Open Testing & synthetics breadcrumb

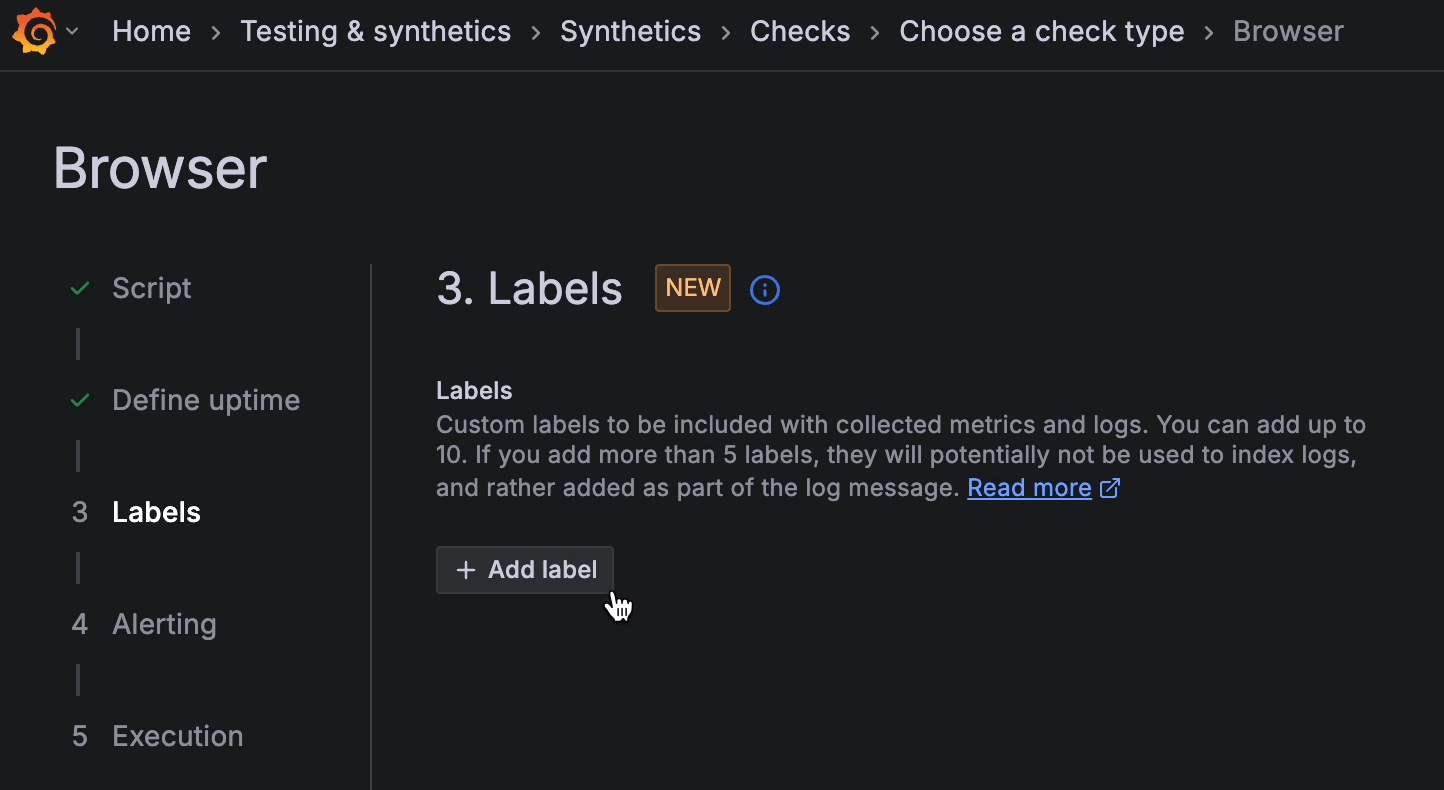tap(375, 31)
